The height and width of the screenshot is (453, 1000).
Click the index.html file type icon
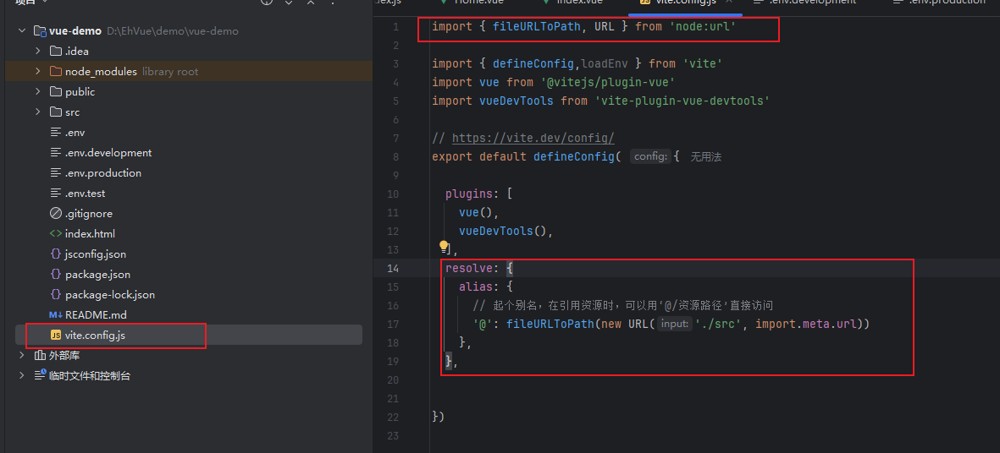click(x=55, y=234)
